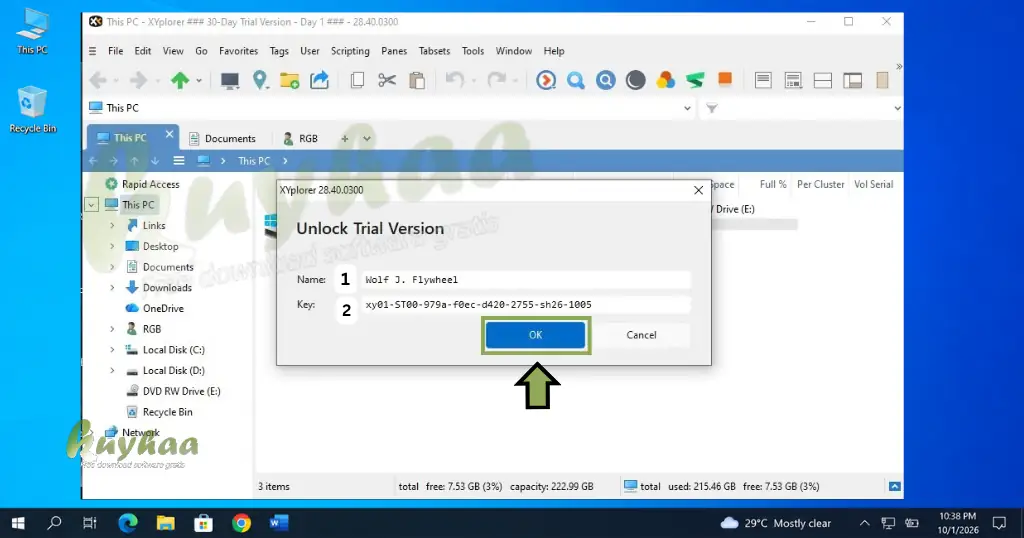Open the Tabsets menu
This screenshot has width=1024, height=538.
click(434, 51)
